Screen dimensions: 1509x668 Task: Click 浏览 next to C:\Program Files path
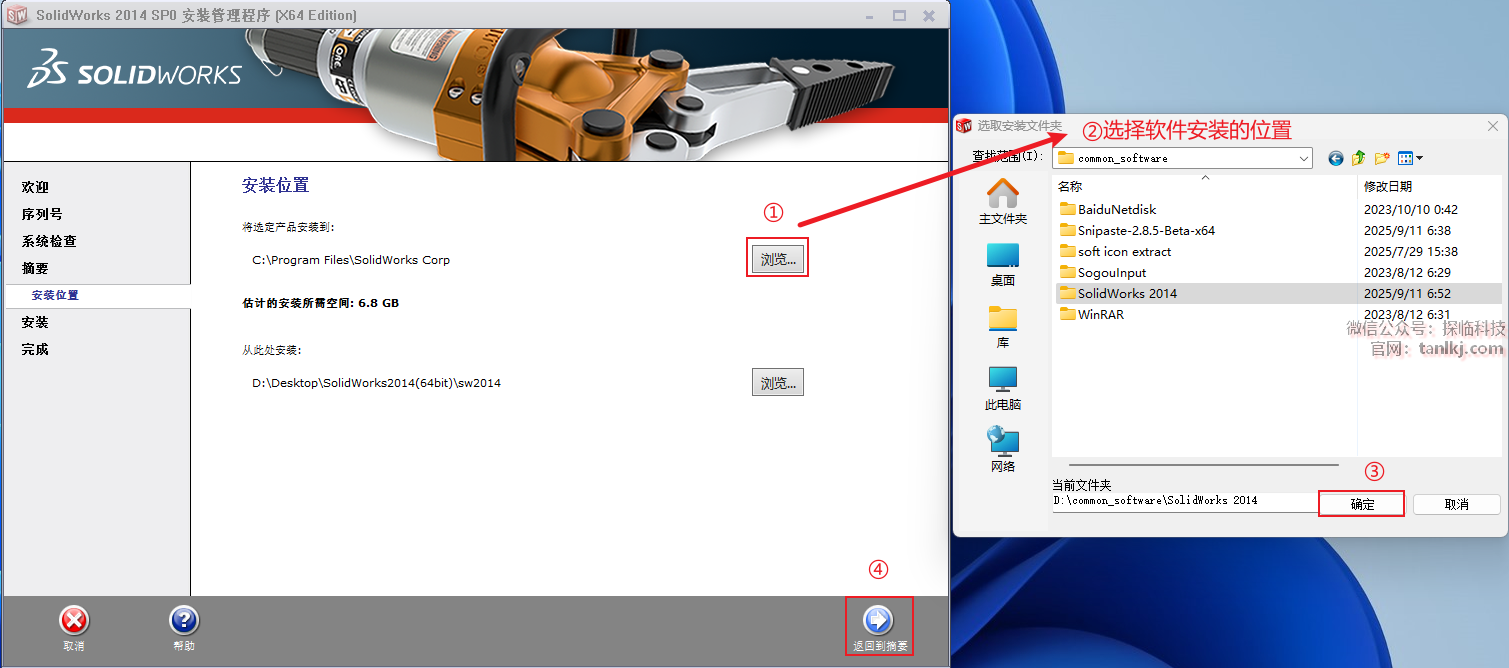click(x=777, y=259)
